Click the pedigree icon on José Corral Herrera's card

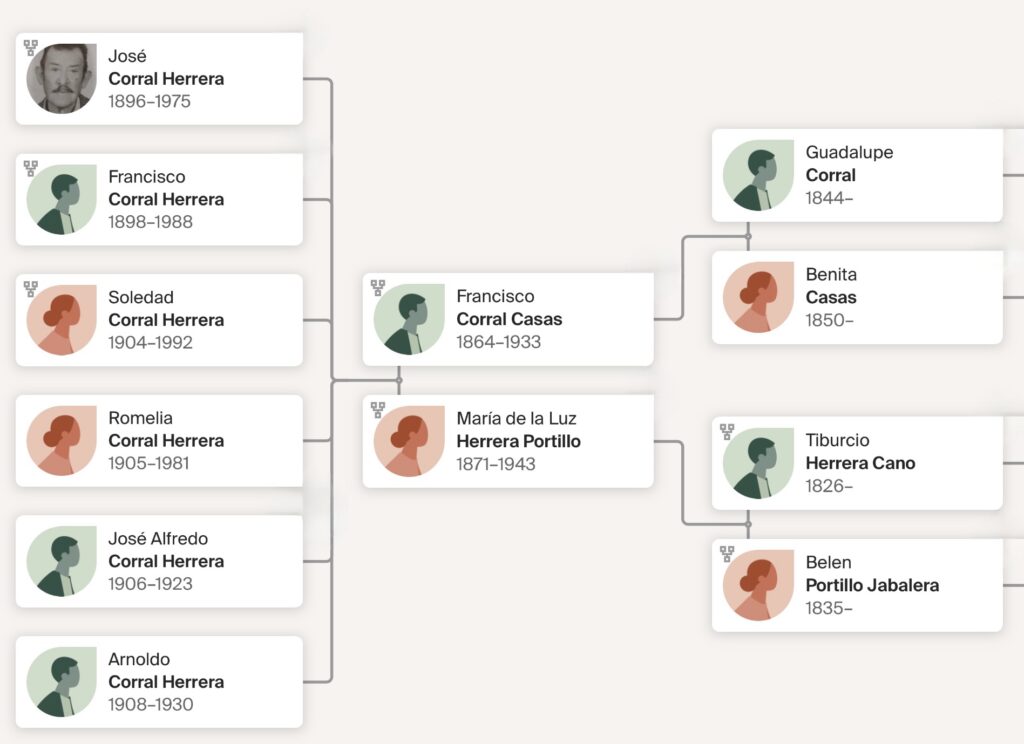tap(31, 48)
